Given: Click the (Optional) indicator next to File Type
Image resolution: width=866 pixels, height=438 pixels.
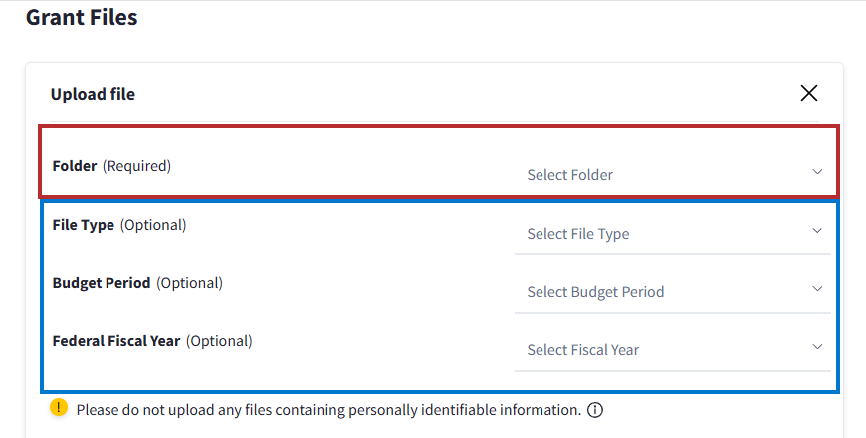Looking at the screenshot, I should coord(153,225).
